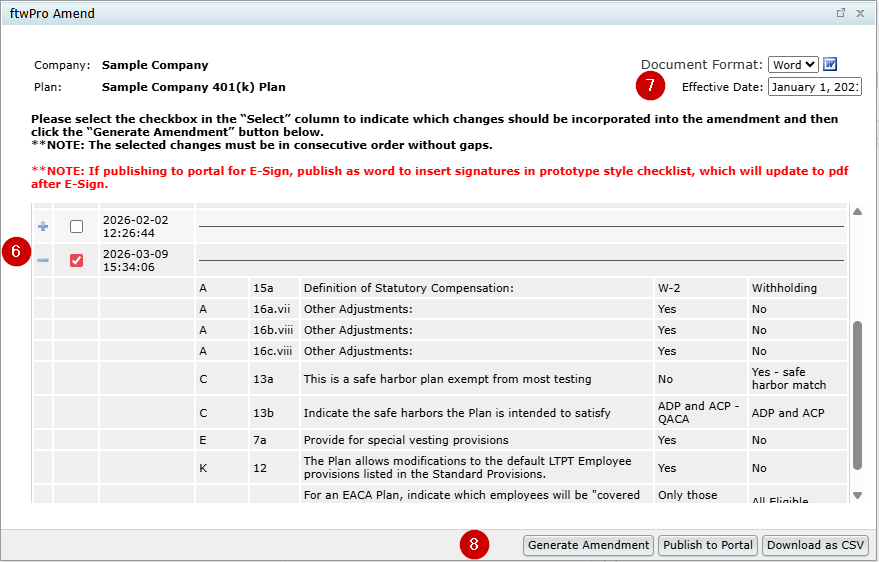
Task: Select the '7a' item number cell
Action: [274, 440]
